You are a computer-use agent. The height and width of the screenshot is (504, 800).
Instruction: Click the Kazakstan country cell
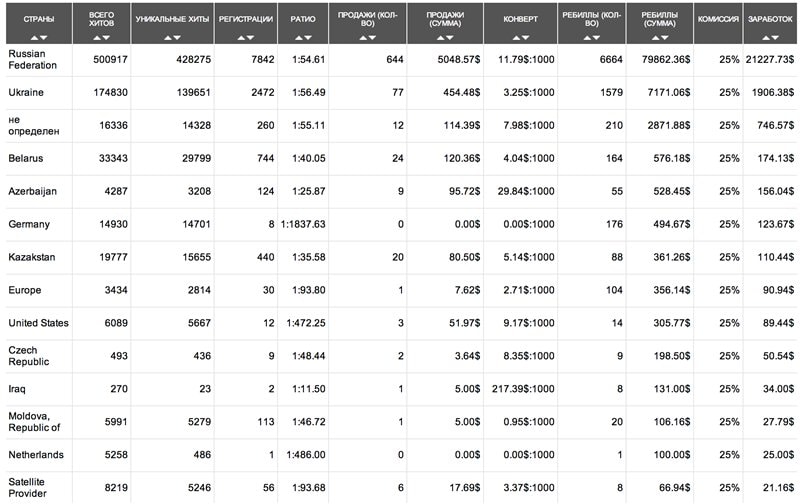[31, 258]
